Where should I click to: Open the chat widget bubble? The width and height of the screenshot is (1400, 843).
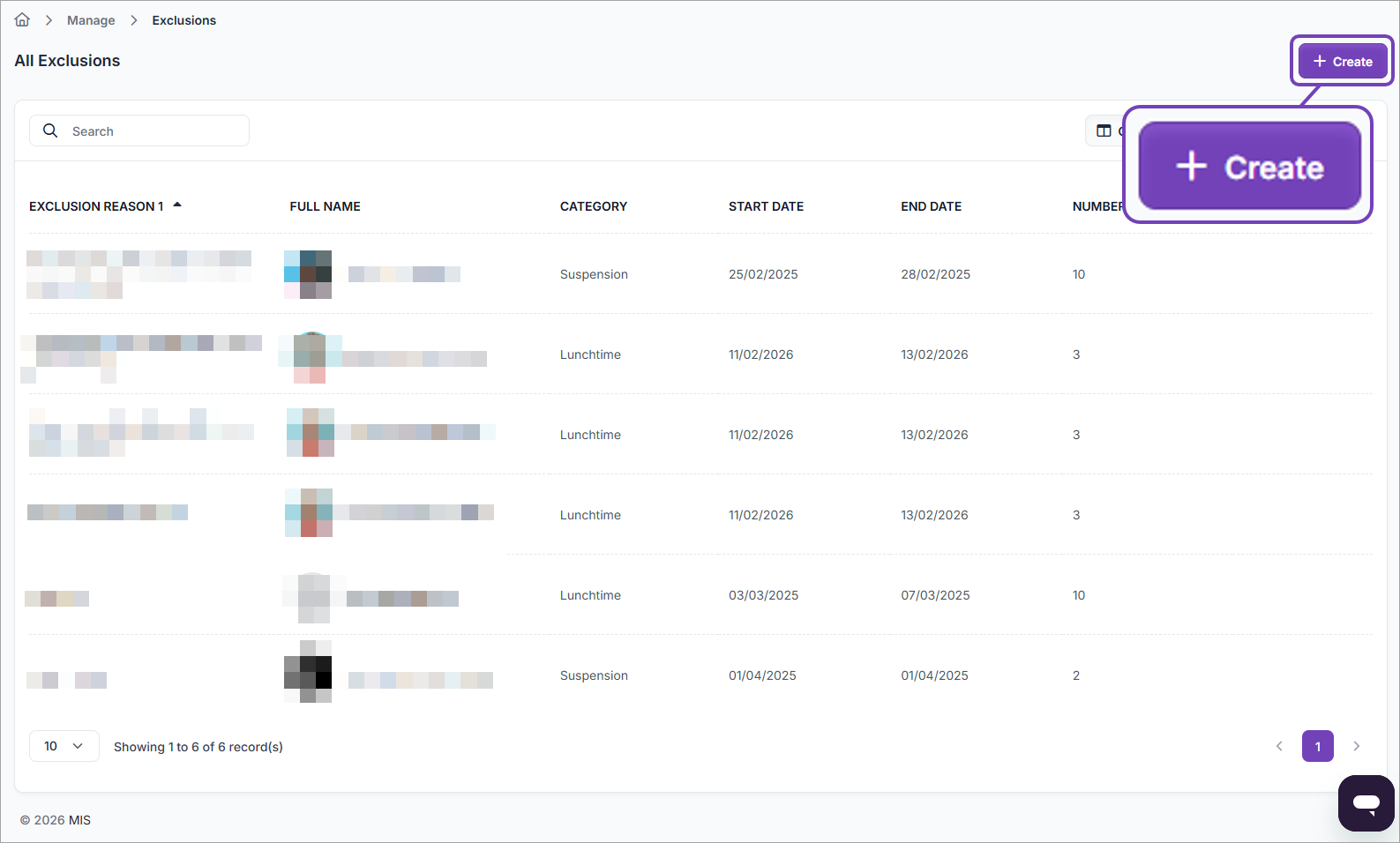point(1366,802)
